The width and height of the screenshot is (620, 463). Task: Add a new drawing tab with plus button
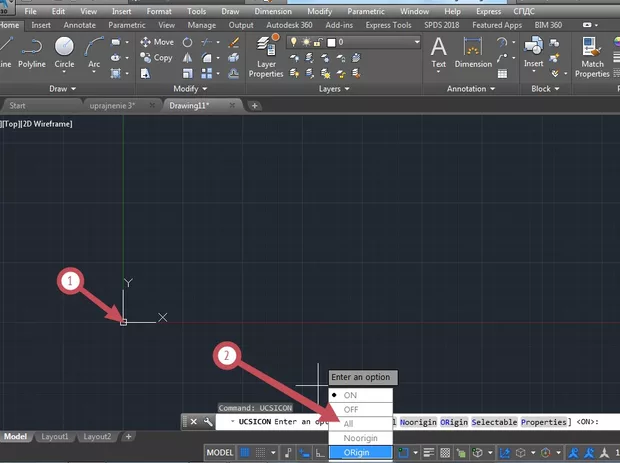(255, 105)
